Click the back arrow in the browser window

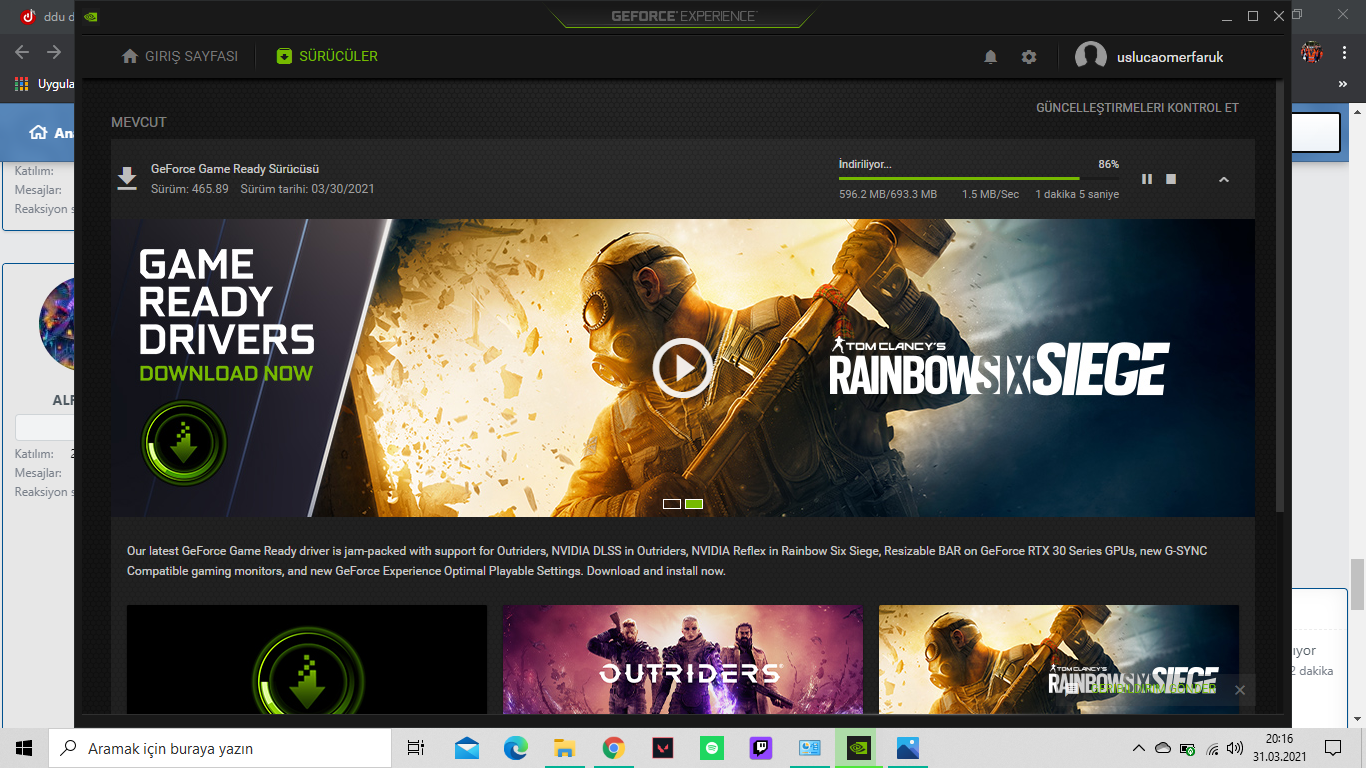coord(22,52)
